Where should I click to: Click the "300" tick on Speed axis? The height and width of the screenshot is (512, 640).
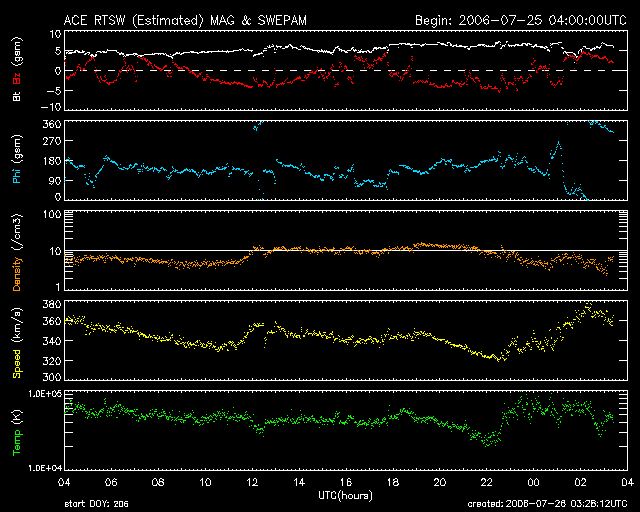(x=52, y=377)
